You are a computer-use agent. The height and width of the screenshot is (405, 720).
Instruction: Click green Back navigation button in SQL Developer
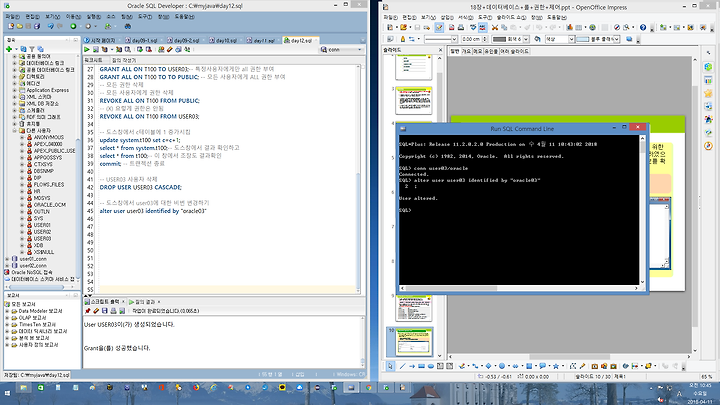[x=73, y=27]
